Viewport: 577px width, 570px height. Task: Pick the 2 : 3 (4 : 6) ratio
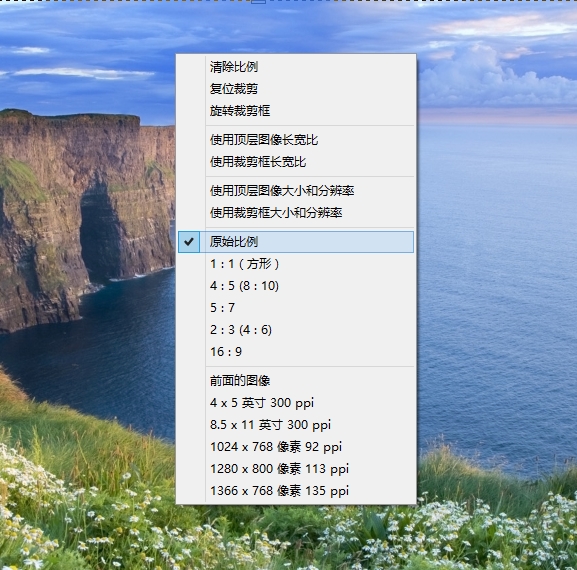[296, 330]
